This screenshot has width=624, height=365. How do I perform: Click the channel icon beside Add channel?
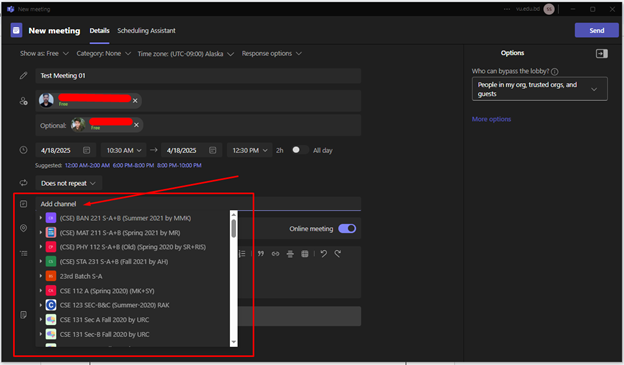click(23, 204)
